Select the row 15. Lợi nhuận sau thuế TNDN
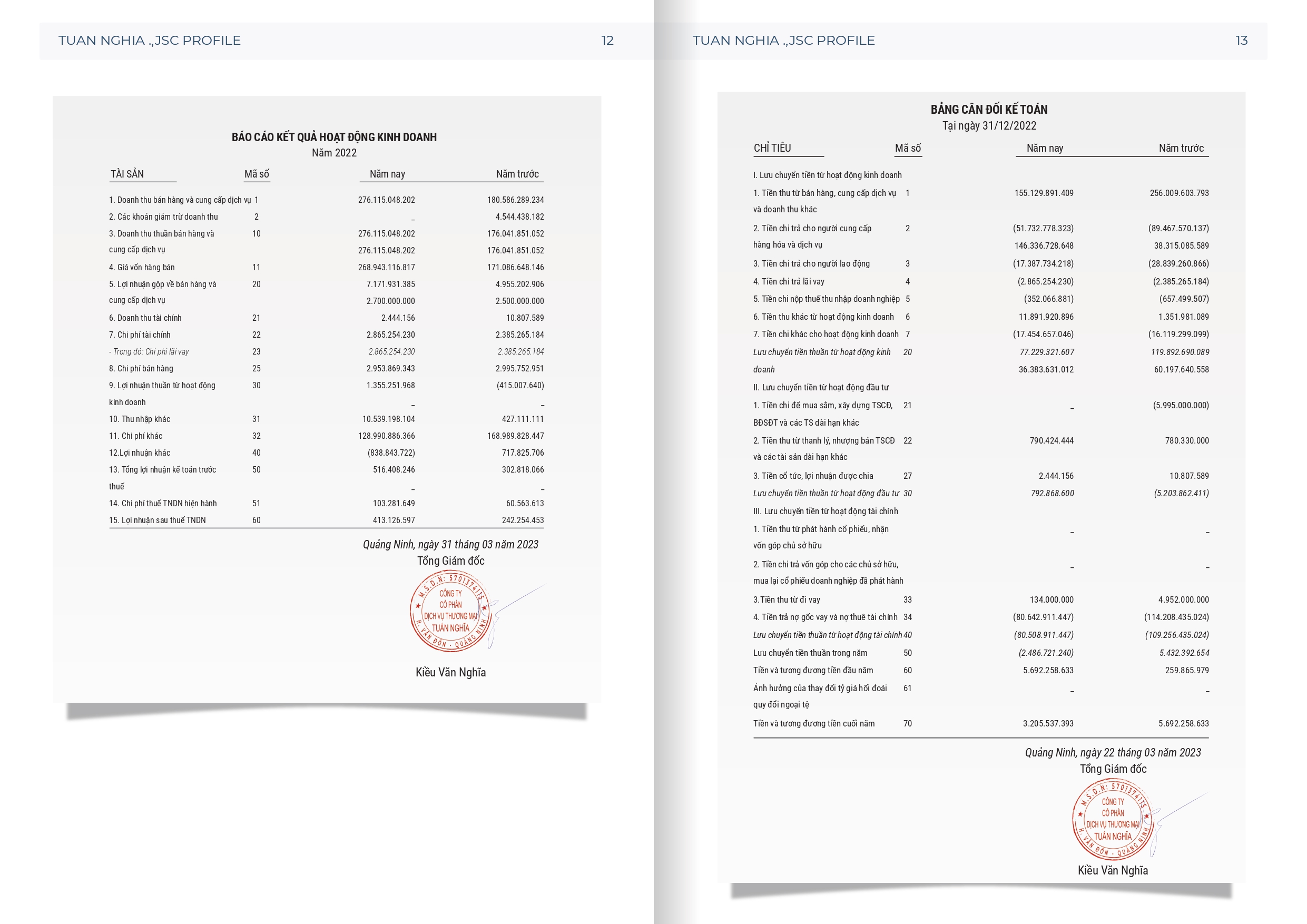 pos(158,520)
